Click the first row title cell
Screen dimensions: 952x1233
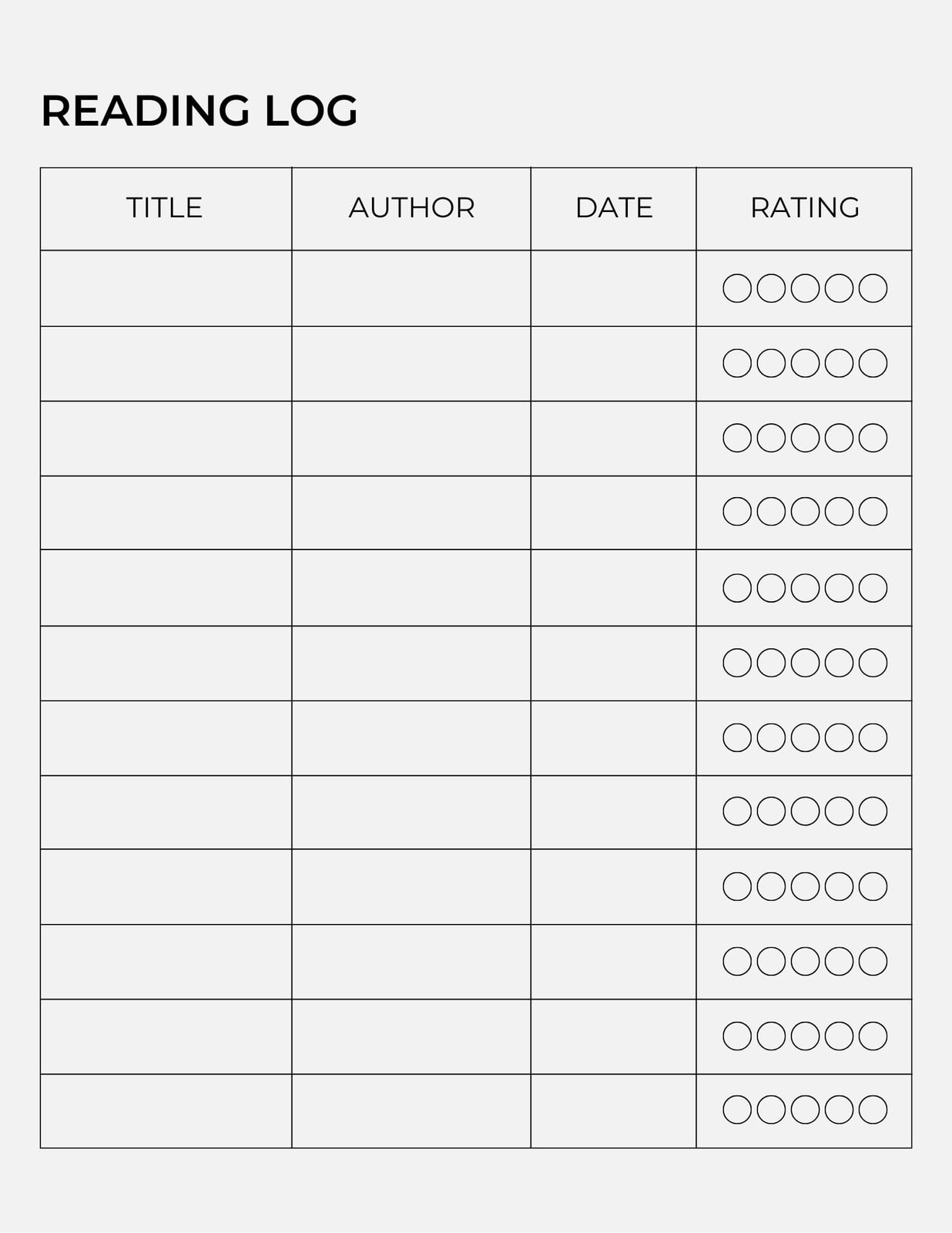pyautogui.click(x=166, y=288)
